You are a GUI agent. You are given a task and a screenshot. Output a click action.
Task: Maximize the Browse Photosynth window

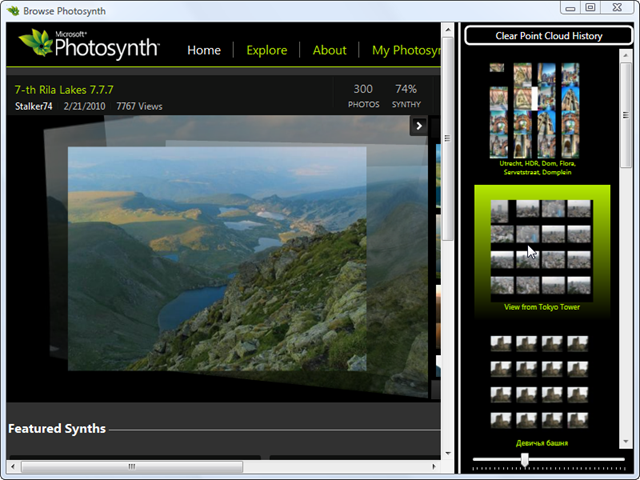tap(591, 7)
